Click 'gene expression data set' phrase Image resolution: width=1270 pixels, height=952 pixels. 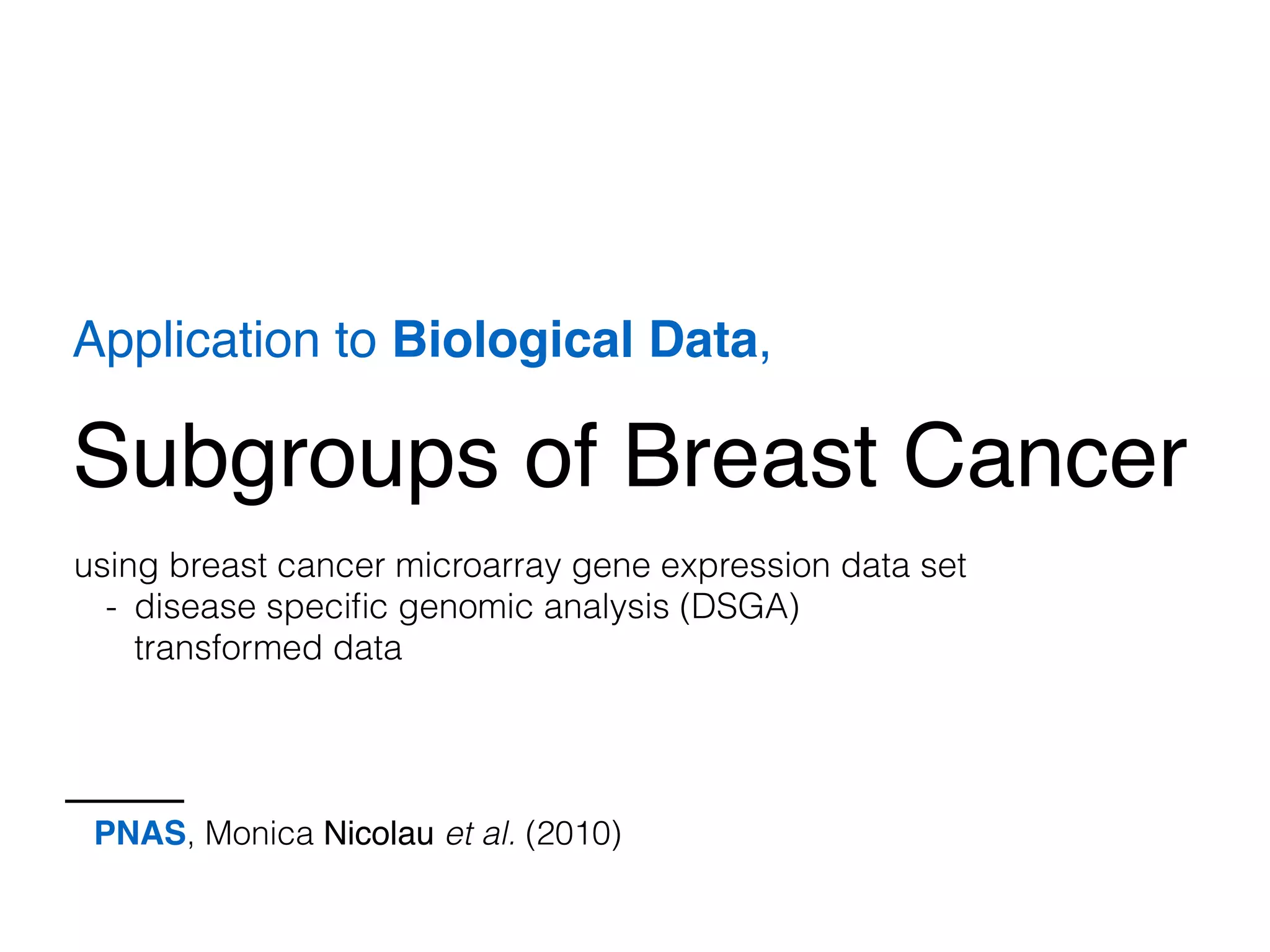coord(769,567)
